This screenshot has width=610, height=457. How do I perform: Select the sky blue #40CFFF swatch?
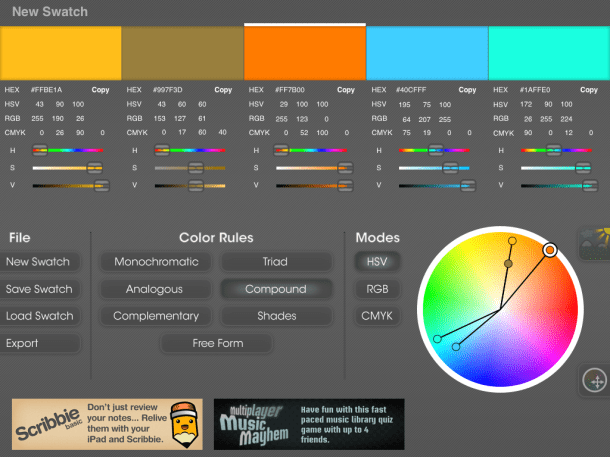click(427, 53)
